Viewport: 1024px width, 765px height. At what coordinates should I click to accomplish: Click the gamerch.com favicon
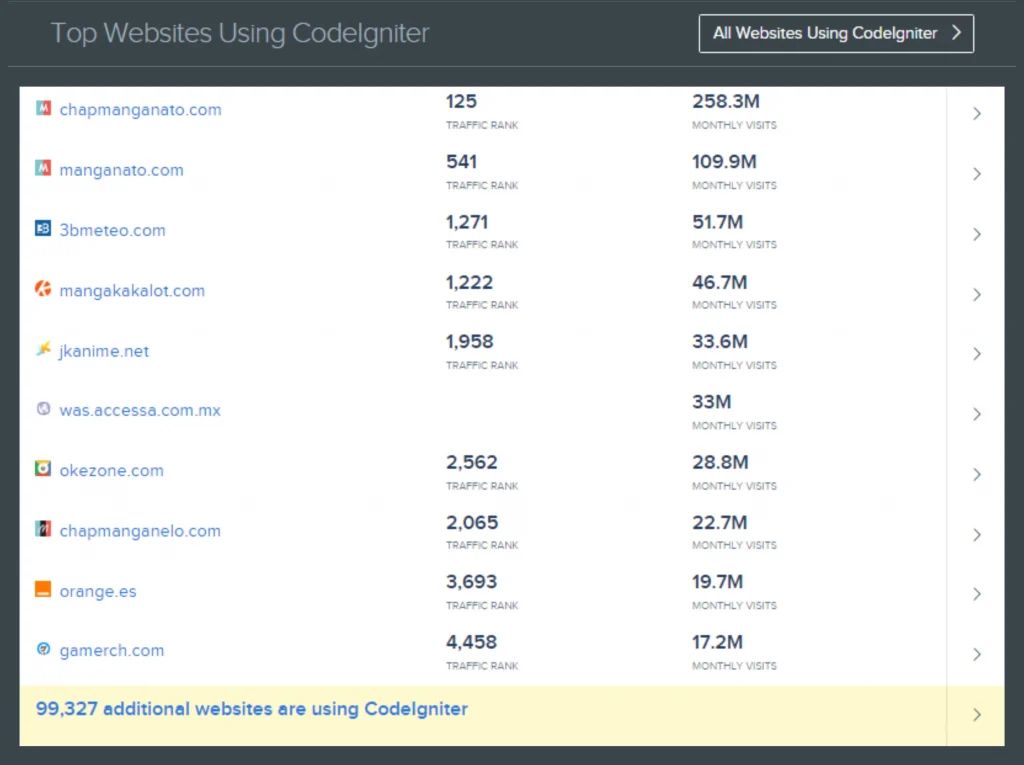click(x=43, y=649)
